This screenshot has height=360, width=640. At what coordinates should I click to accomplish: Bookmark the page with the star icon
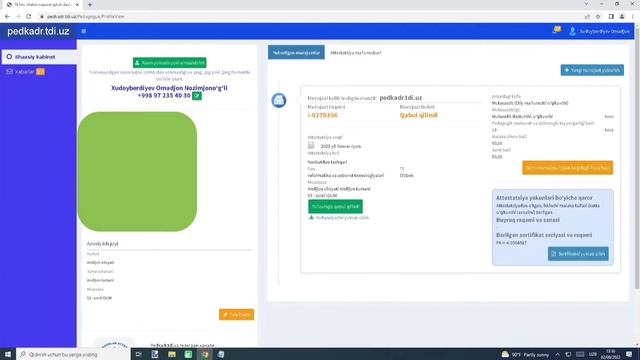[x=598, y=16]
